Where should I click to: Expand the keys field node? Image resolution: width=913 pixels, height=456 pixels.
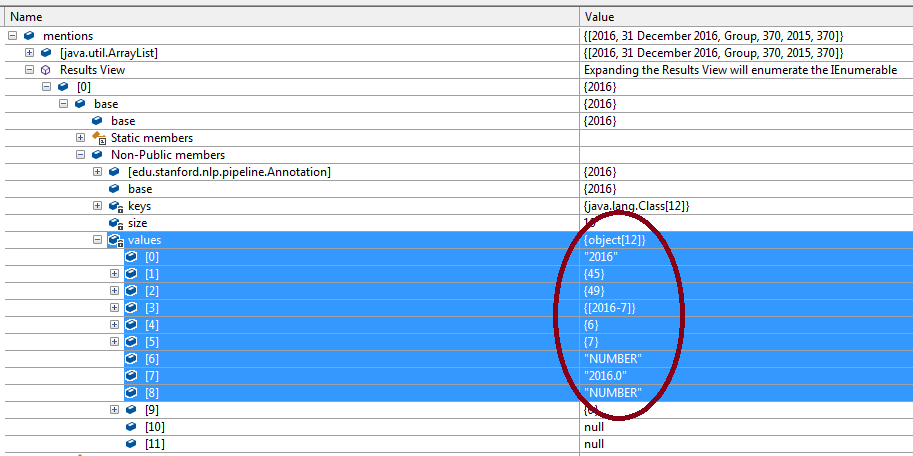coord(97,206)
